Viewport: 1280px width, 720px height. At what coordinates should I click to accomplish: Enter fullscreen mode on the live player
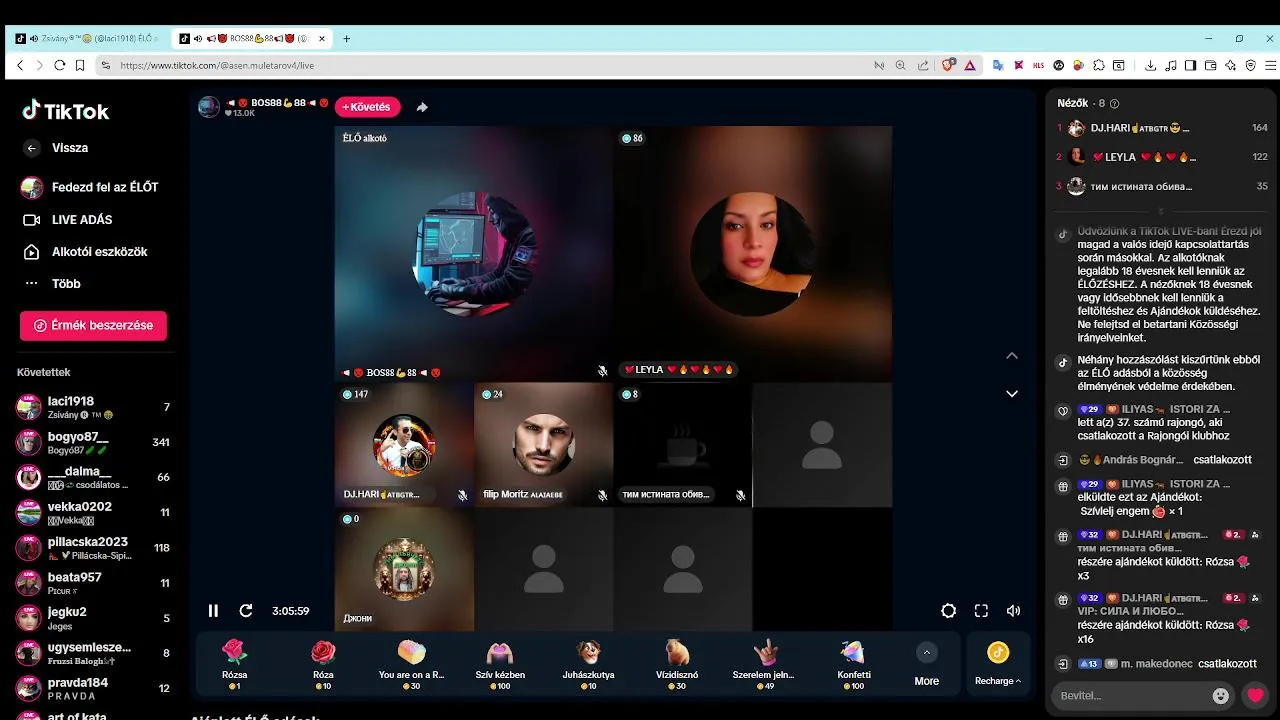981,611
